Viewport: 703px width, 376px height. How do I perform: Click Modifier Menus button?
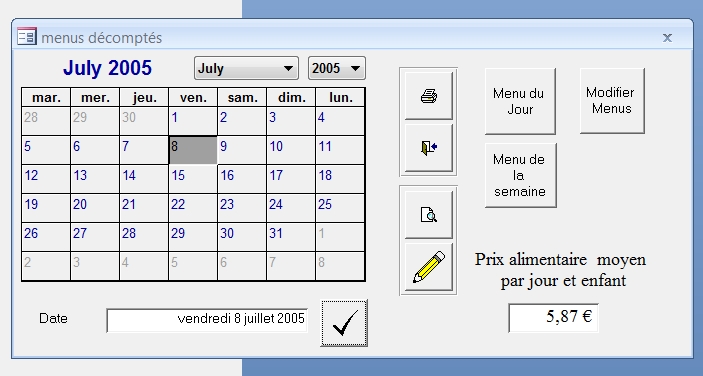click(612, 101)
